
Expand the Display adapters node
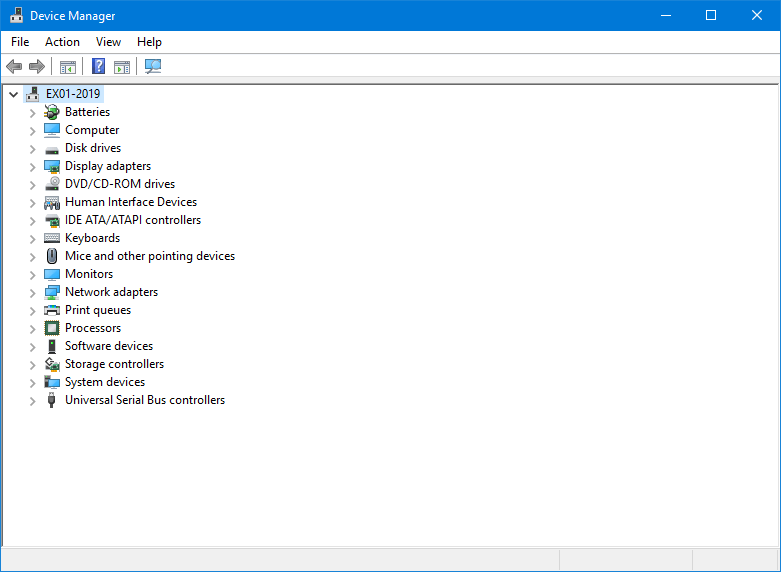pyautogui.click(x=32, y=166)
